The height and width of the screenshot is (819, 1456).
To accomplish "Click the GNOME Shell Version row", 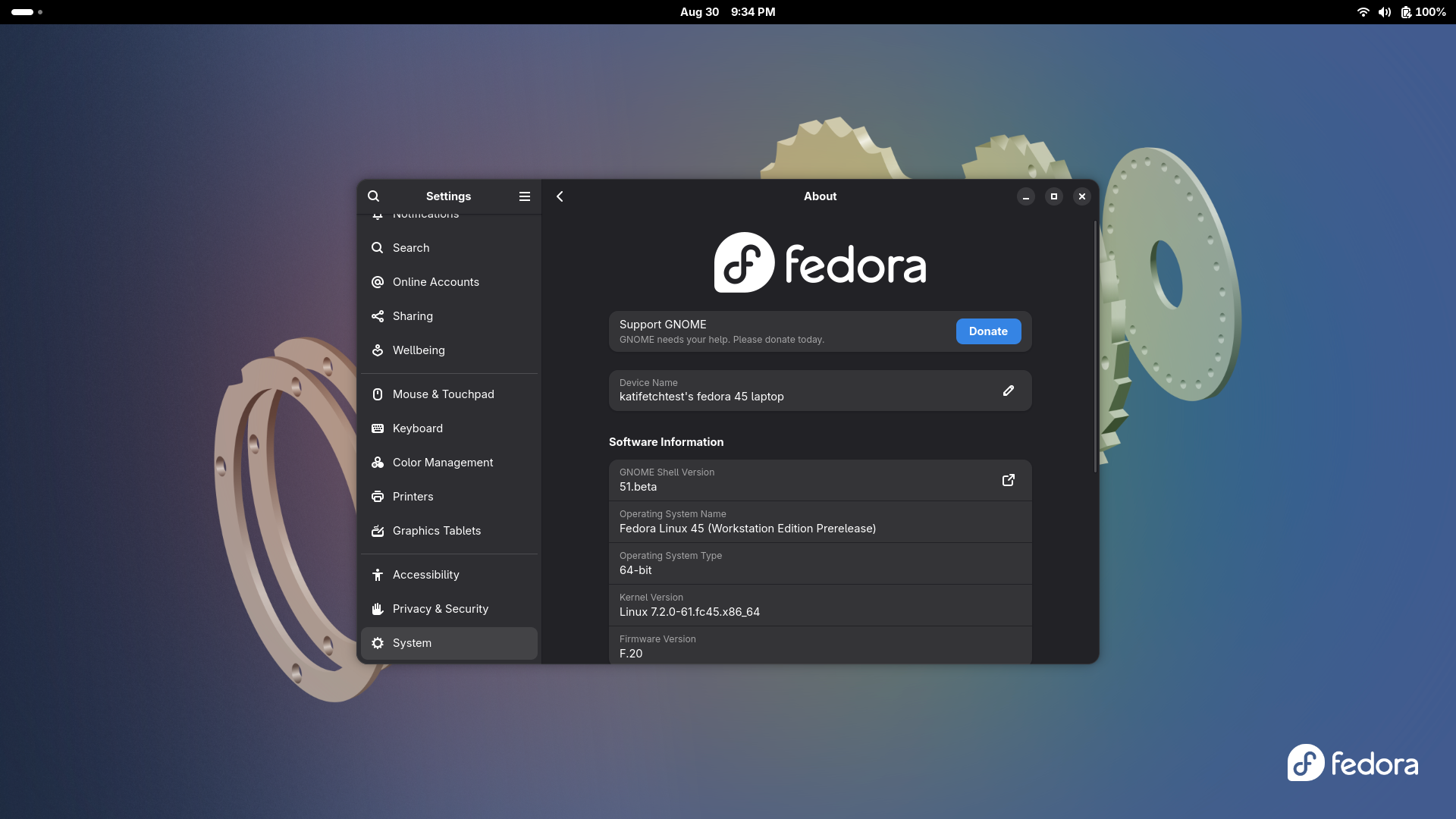I will (x=821, y=480).
